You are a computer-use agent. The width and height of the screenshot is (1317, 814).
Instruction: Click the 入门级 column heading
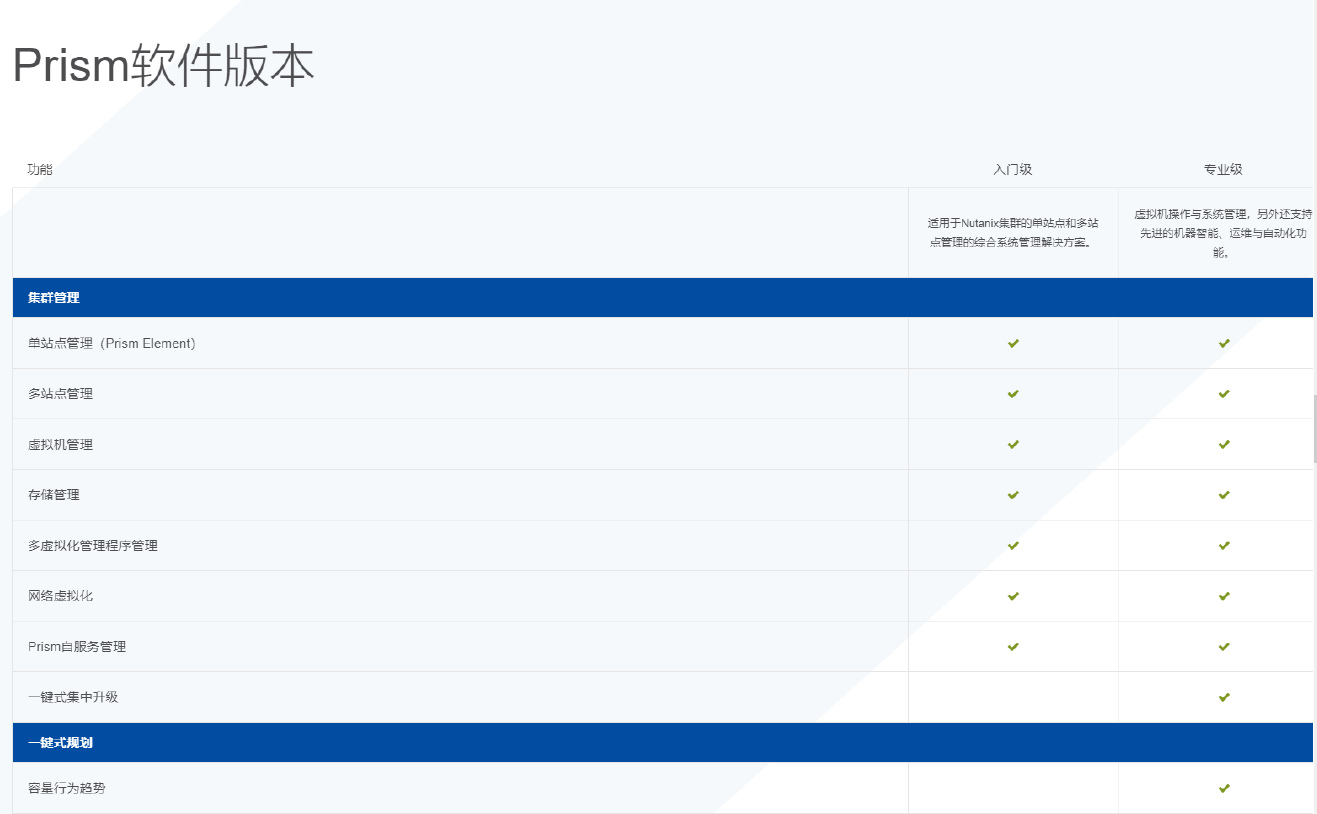pyautogui.click(x=1012, y=169)
